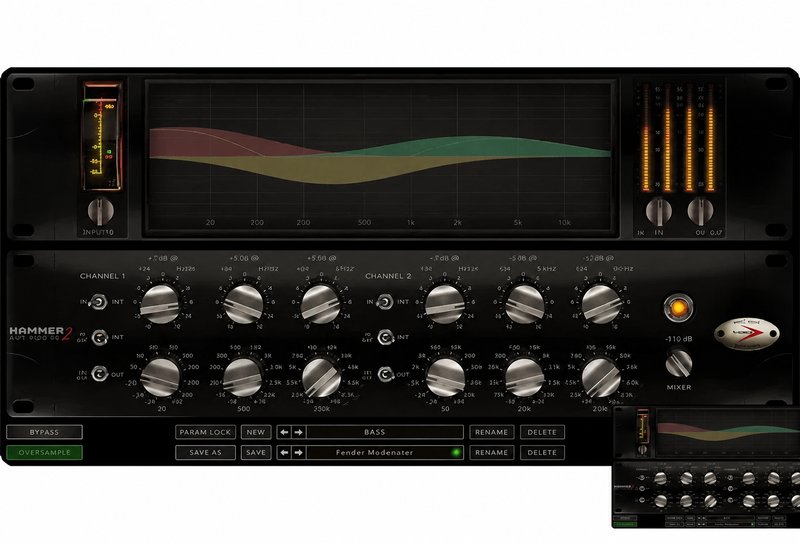The image size is (800, 543).
Task: Flip Channel 1 middle INT switch
Action: (100, 337)
